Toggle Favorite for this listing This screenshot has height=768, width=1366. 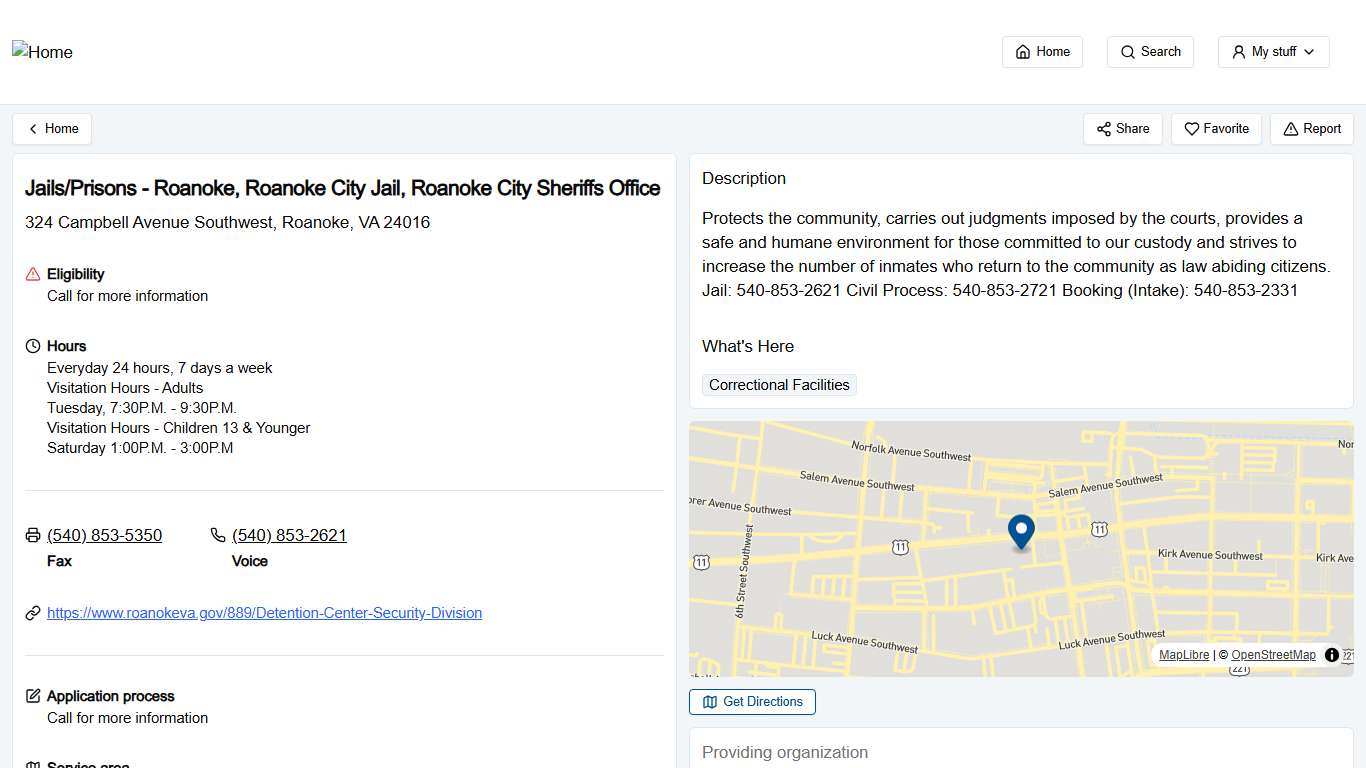1216,129
